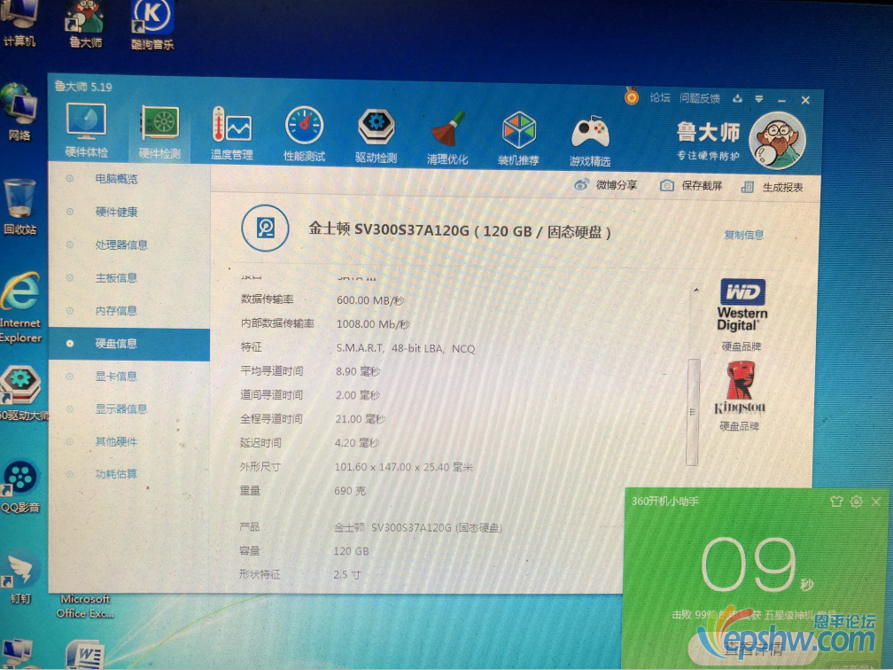This screenshot has height=670, width=893.
Task: Select 硬盘信息 in sidebar
Action: pos(130,344)
